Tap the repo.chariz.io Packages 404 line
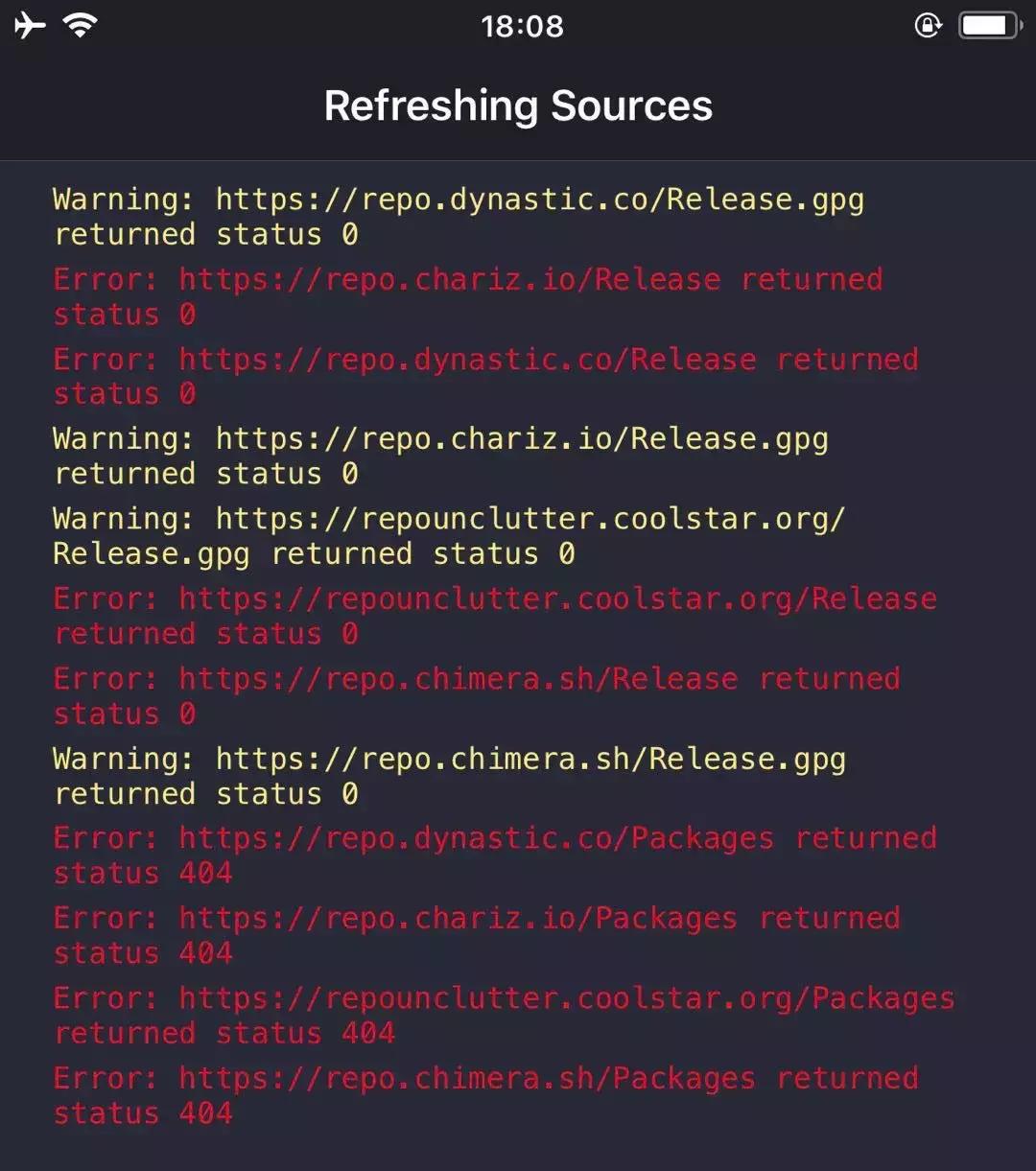Screen dimensions: 1036x1171 click(x=477, y=935)
